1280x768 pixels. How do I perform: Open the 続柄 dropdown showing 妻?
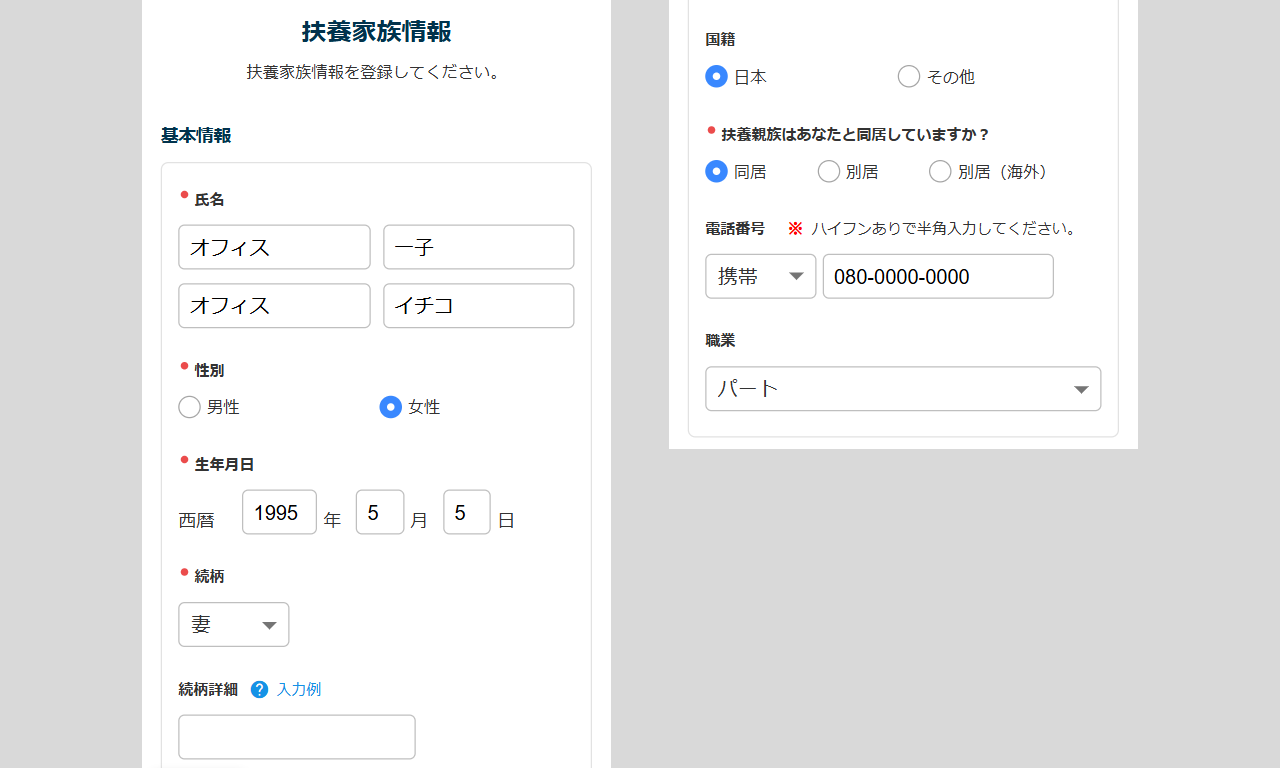[234, 624]
